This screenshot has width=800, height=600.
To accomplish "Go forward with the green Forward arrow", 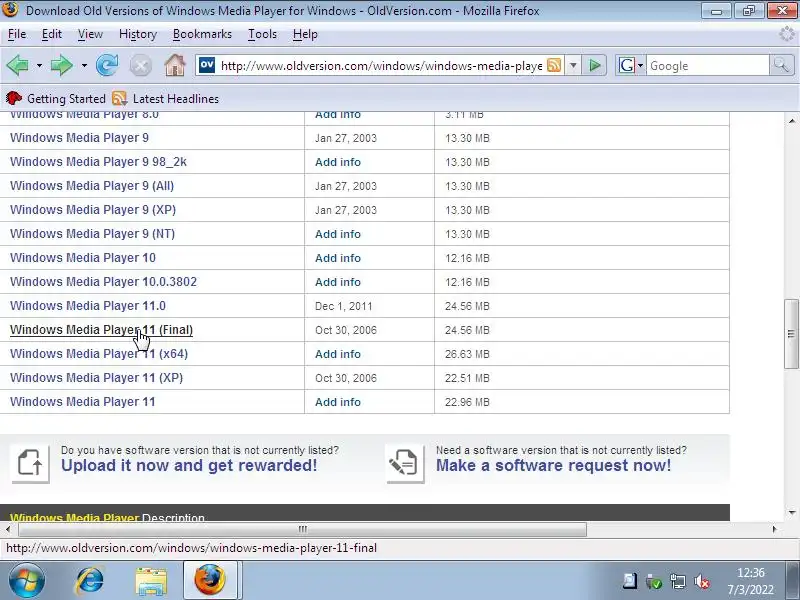I will [x=62, y=65].
